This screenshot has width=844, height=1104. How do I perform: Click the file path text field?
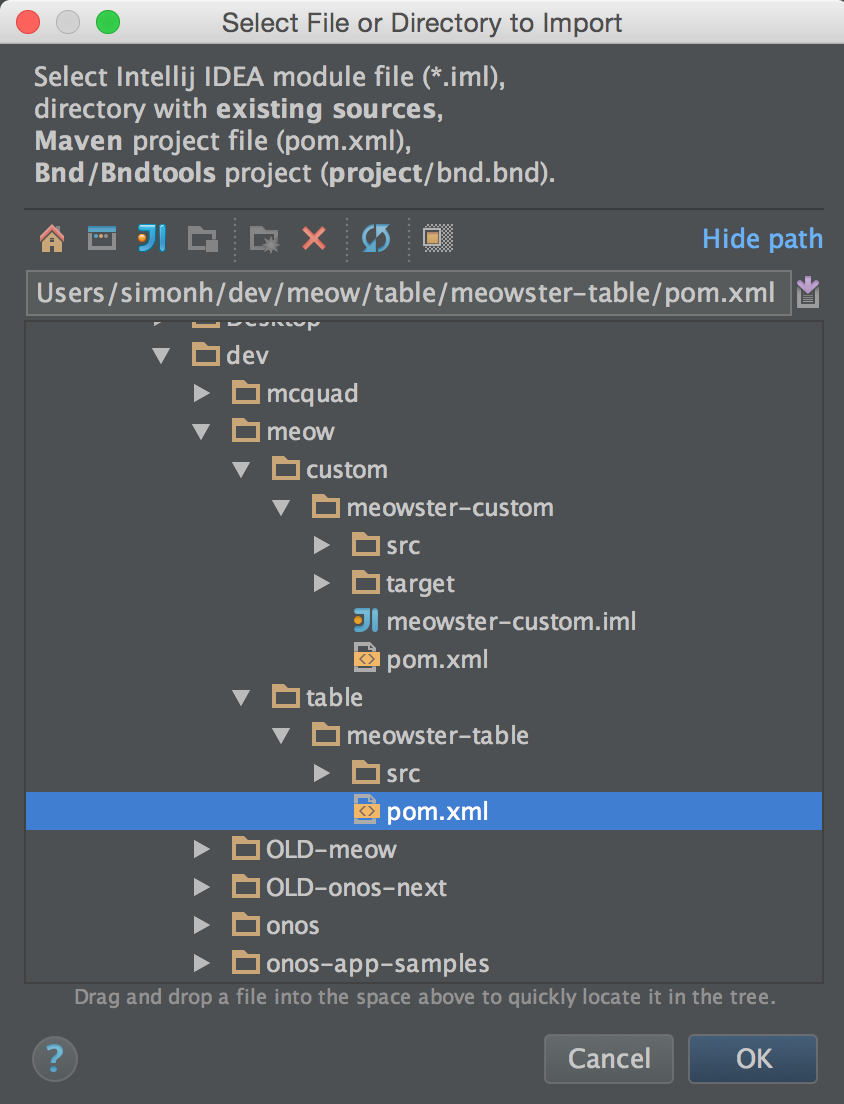(x=407, y=293)
